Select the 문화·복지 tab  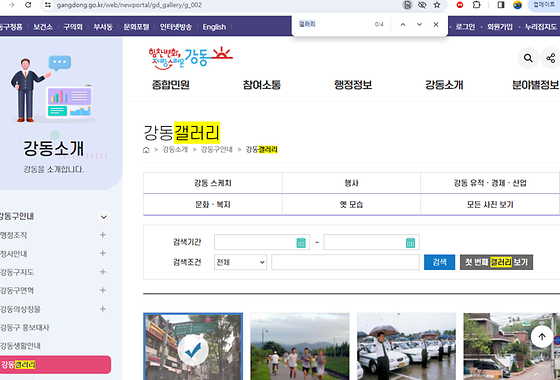[213, 205]
